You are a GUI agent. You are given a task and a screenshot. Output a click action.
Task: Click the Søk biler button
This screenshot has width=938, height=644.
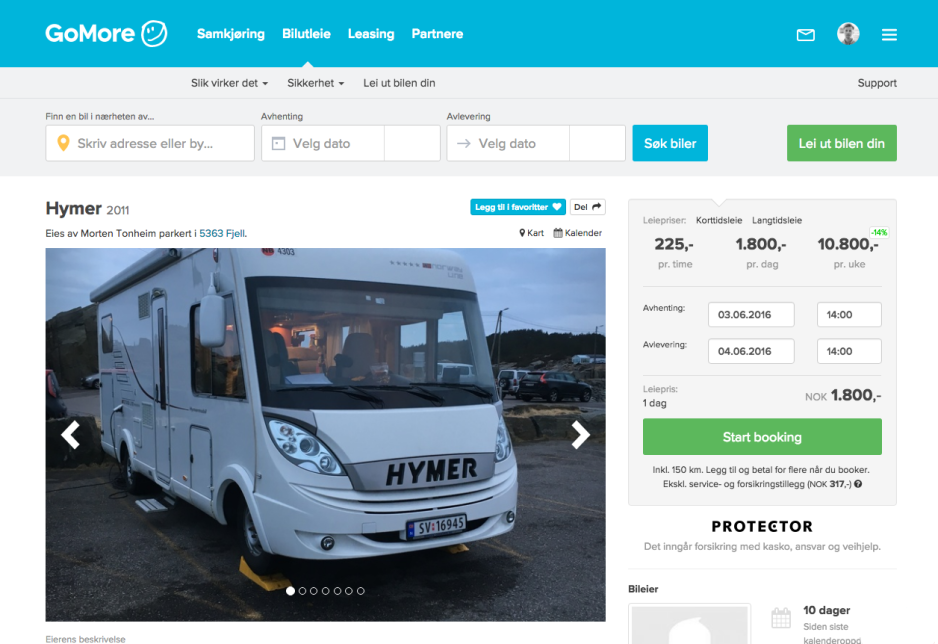point(670,144)
